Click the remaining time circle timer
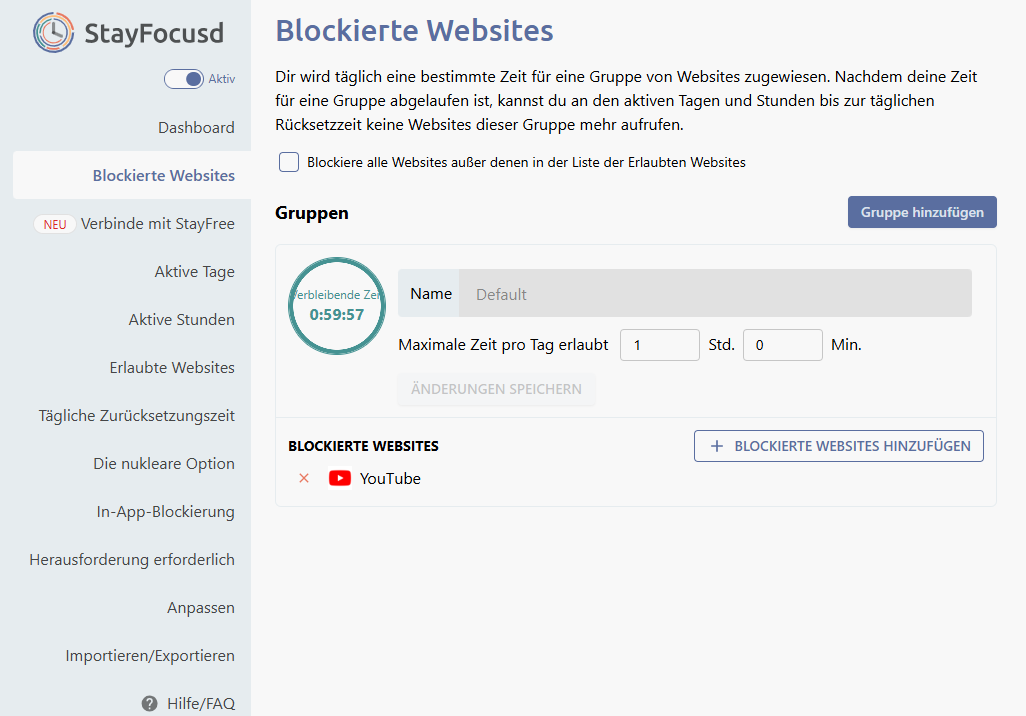The image size is (1026, 716). pos(337,306)
